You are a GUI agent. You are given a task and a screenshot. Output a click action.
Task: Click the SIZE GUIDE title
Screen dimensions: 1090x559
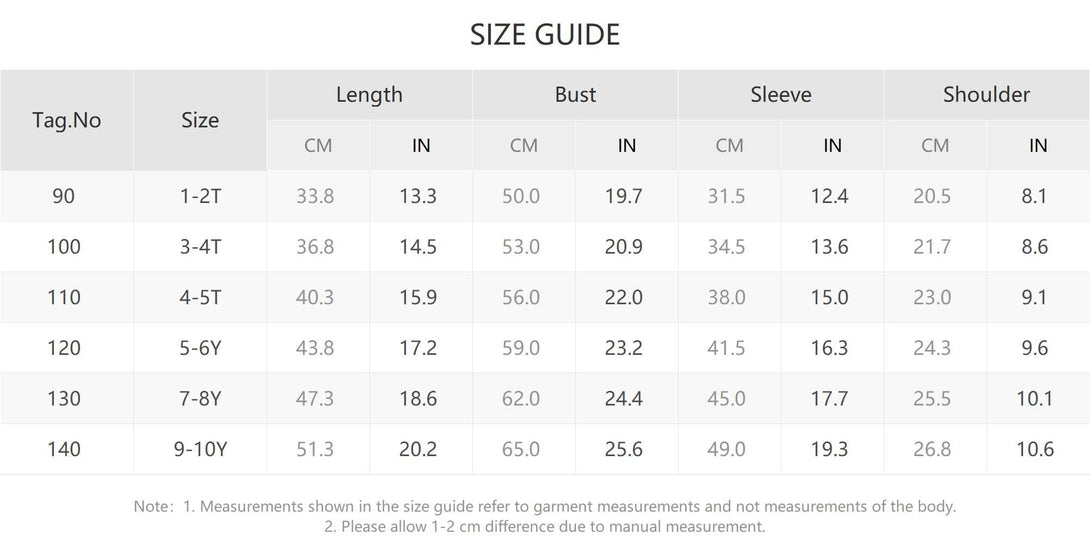pos(545,35)
